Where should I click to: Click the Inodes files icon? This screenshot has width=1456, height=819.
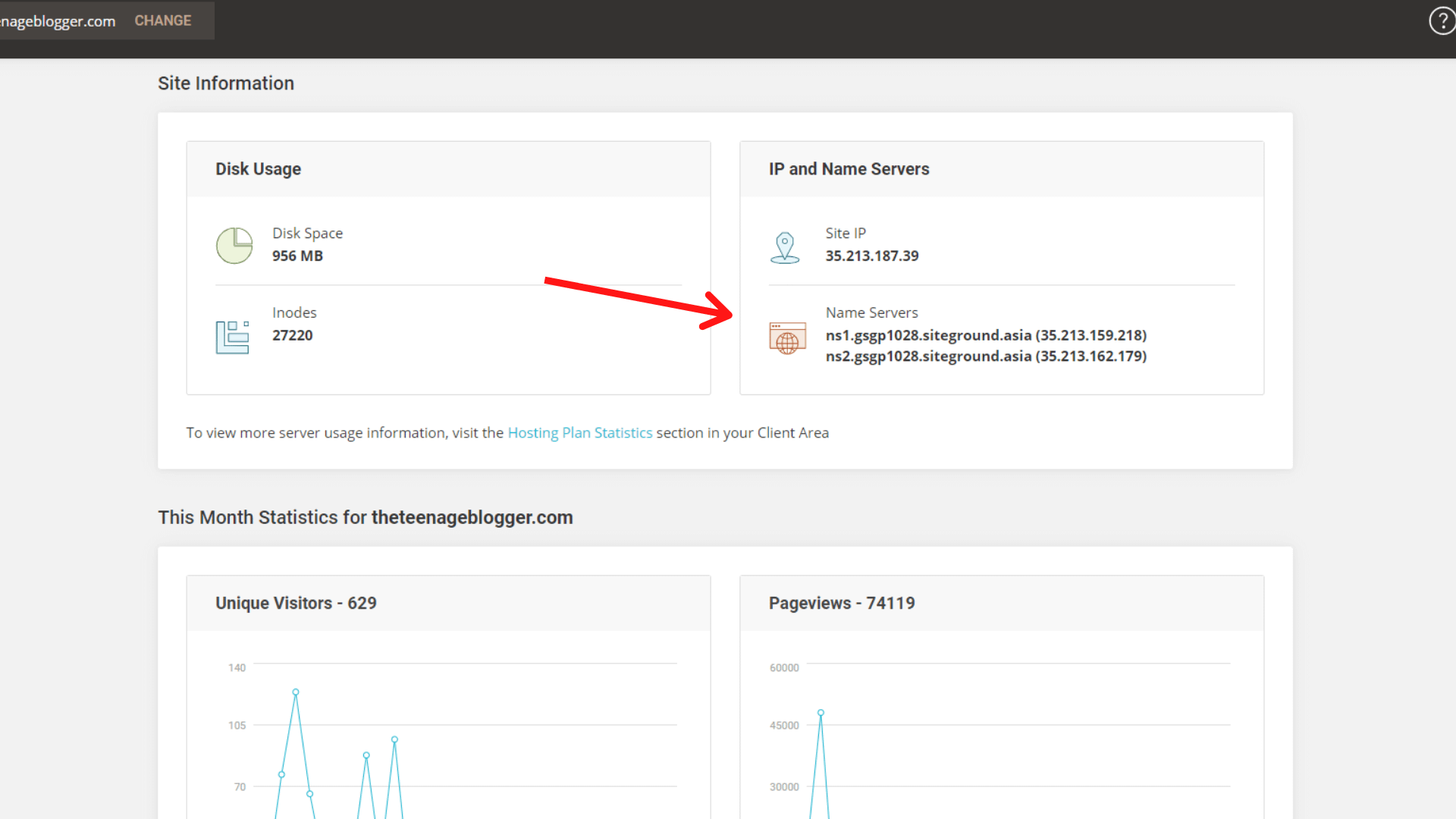pos(232,337)
